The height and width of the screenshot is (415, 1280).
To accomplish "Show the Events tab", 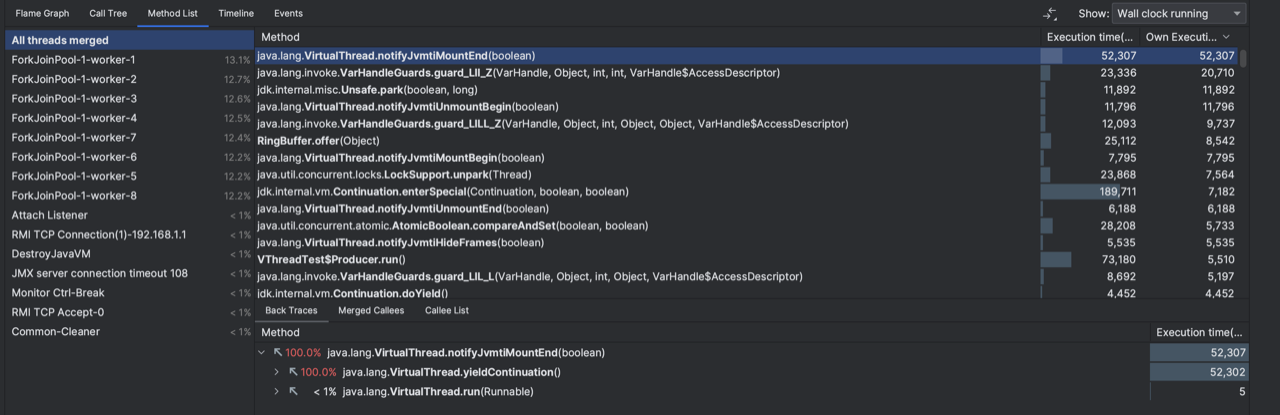I will (x=288, y=14).
